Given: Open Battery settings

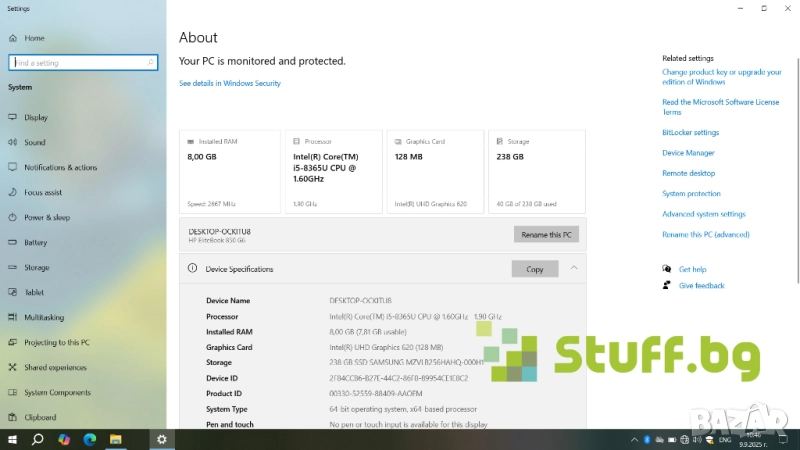Looking at the screenshot, I should (x=36, y=242).
